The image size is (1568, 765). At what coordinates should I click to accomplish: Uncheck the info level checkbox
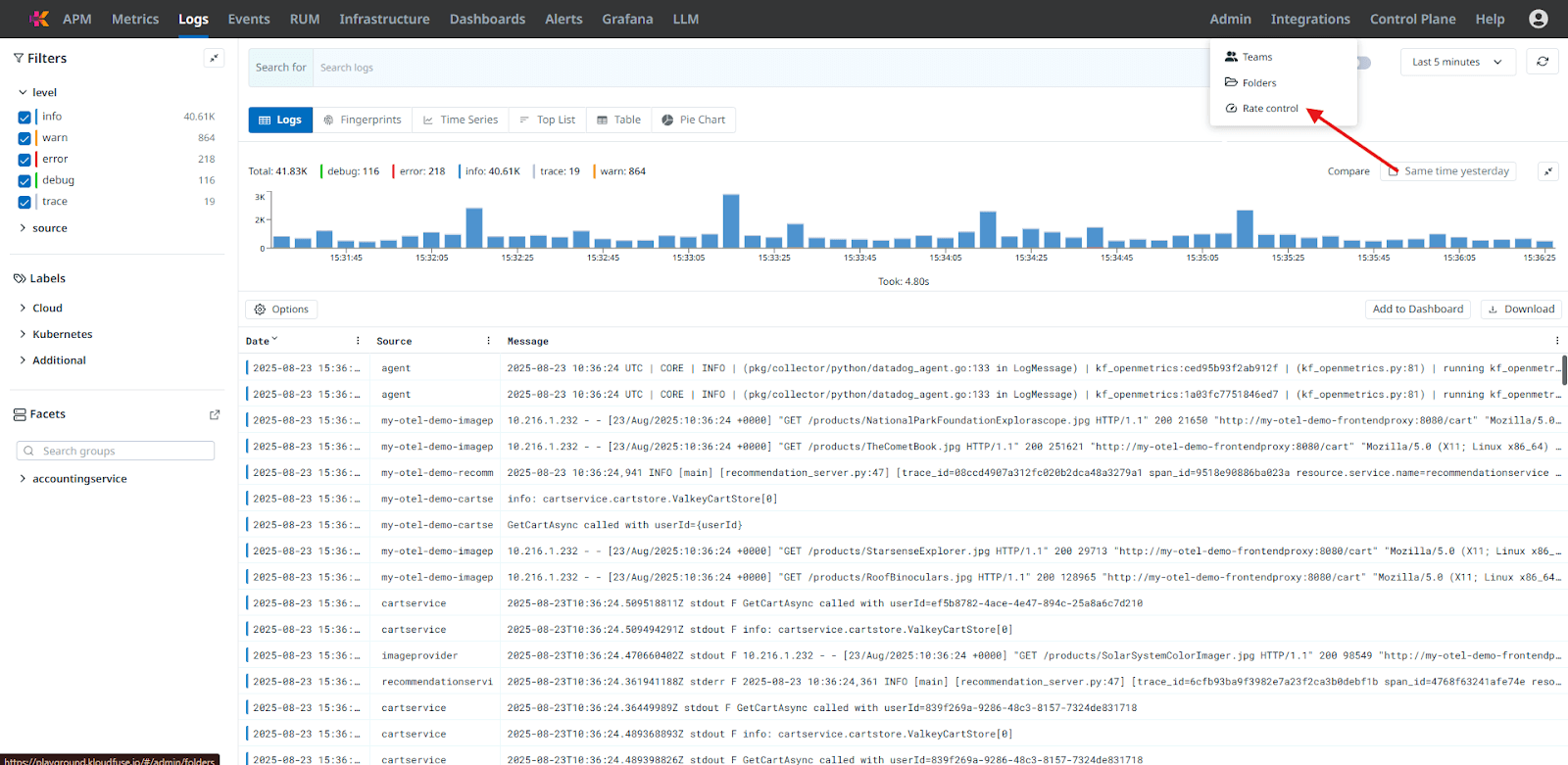tap(24, 117)
